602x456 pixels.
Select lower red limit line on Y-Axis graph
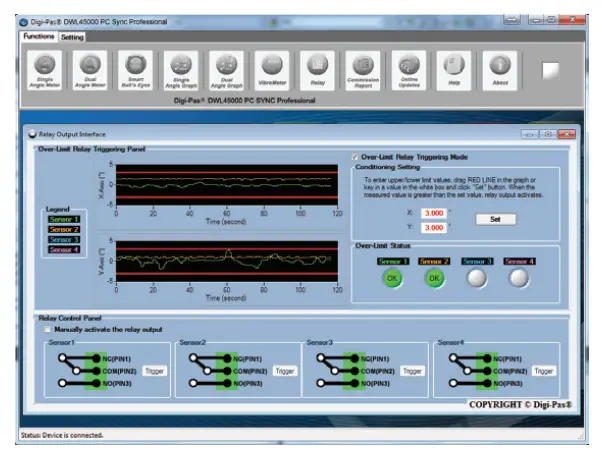227,274
